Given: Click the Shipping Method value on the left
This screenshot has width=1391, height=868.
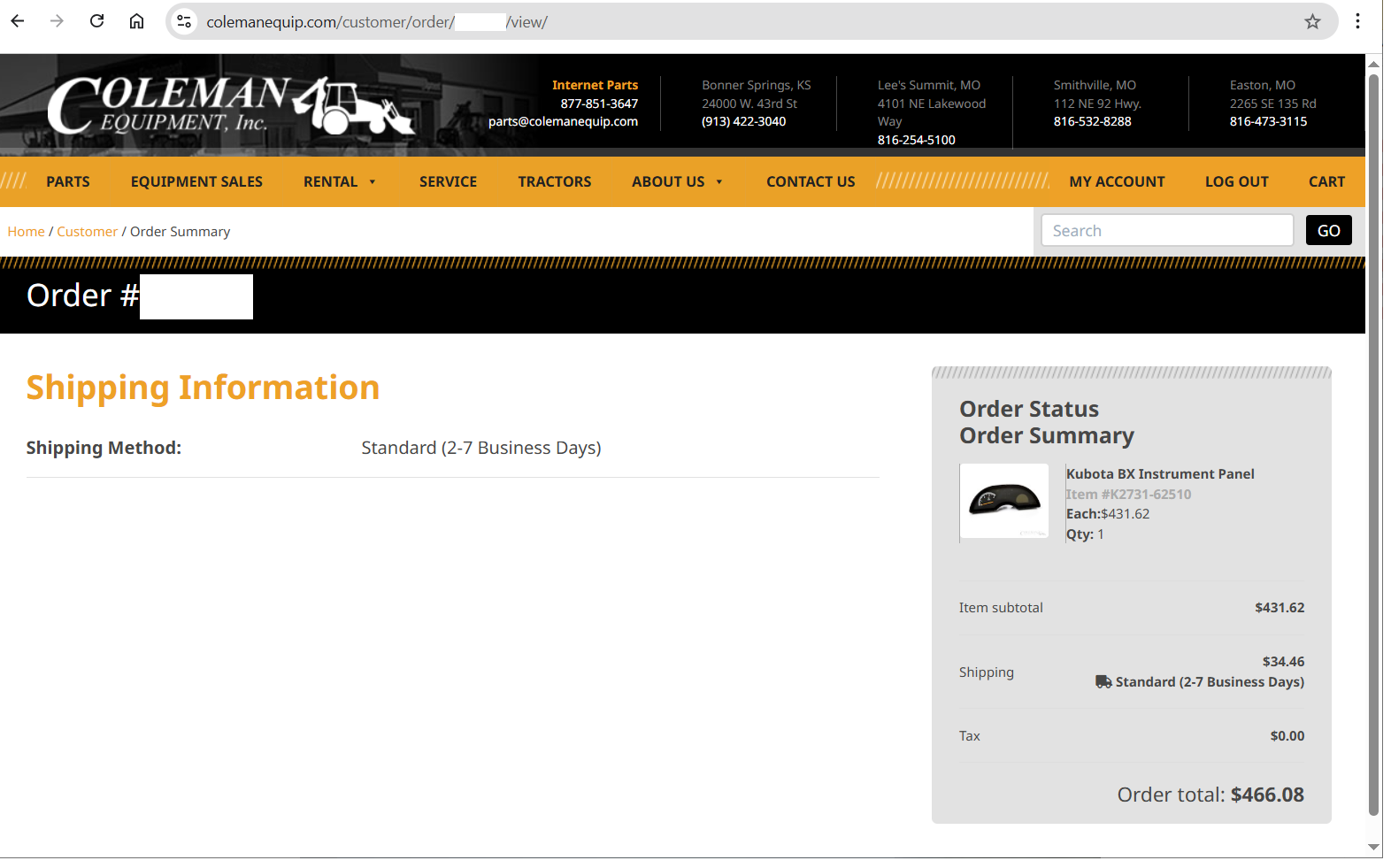Looking at the screenshot, I should pos(481,448).
